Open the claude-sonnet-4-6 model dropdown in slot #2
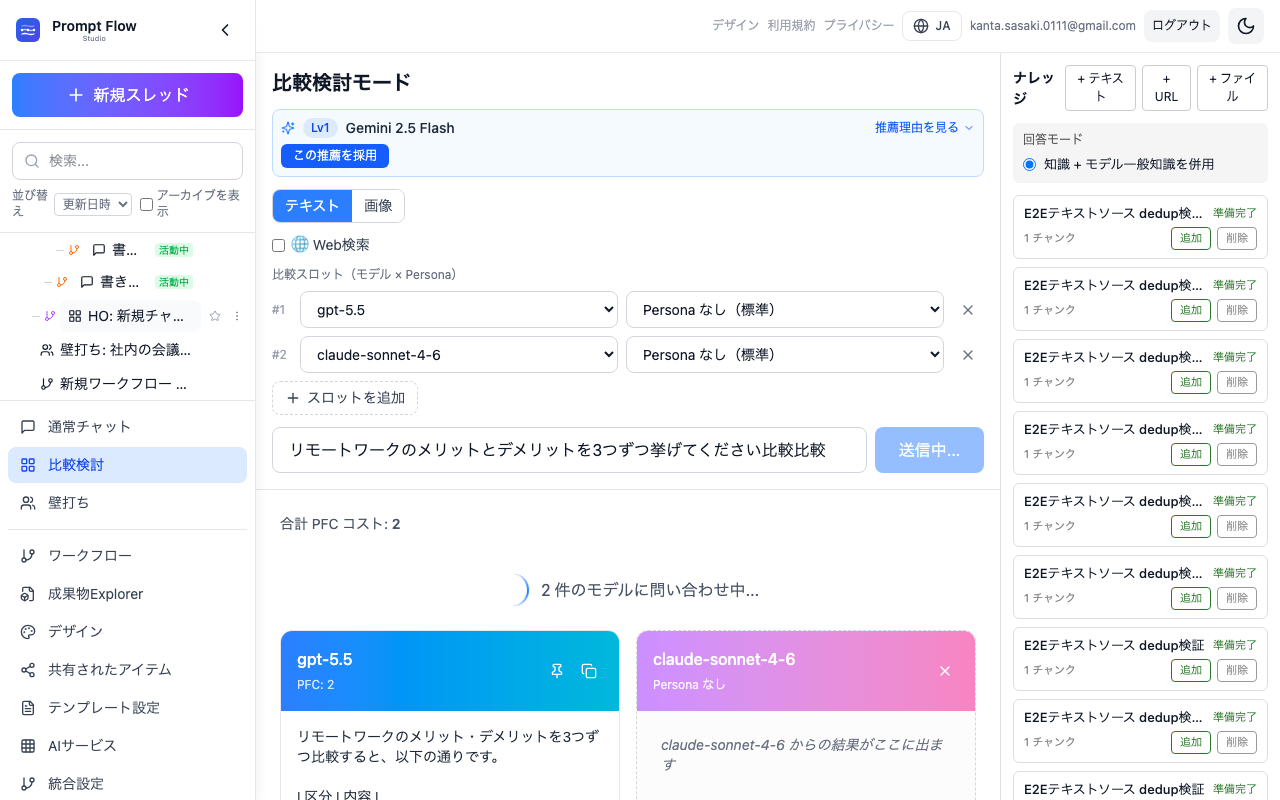 tap(459, 355)
